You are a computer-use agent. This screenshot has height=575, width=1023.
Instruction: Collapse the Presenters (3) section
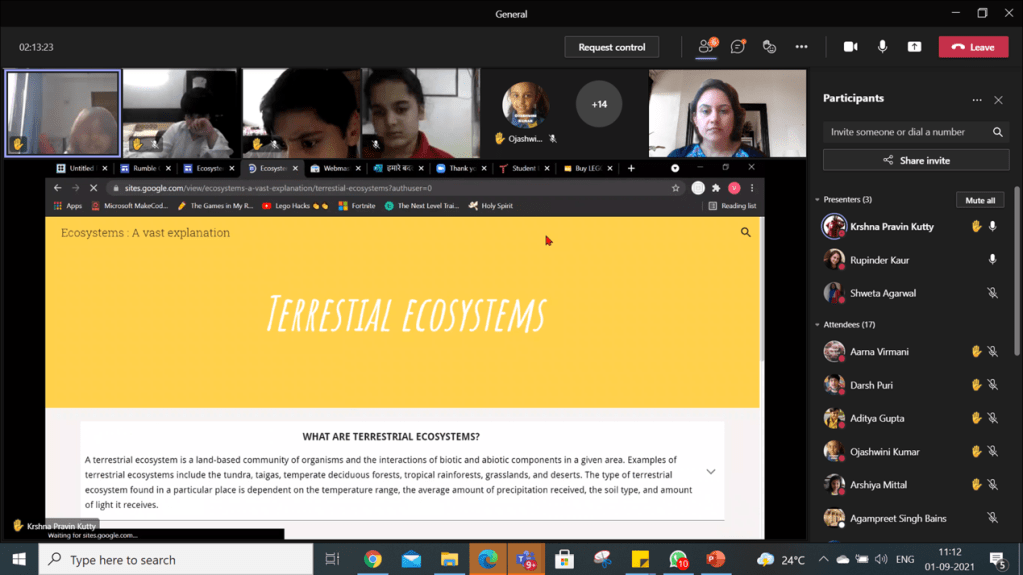point(817,200)
